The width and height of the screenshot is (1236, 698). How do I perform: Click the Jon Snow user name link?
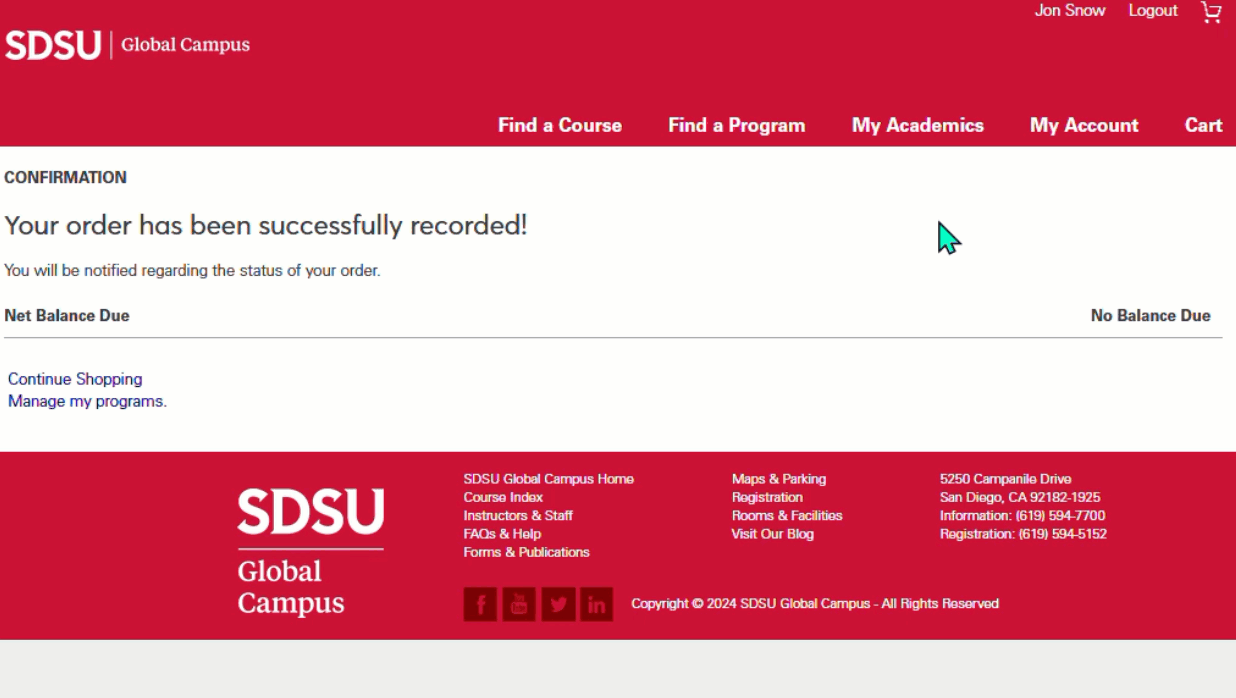click(x=1070, y=11)
